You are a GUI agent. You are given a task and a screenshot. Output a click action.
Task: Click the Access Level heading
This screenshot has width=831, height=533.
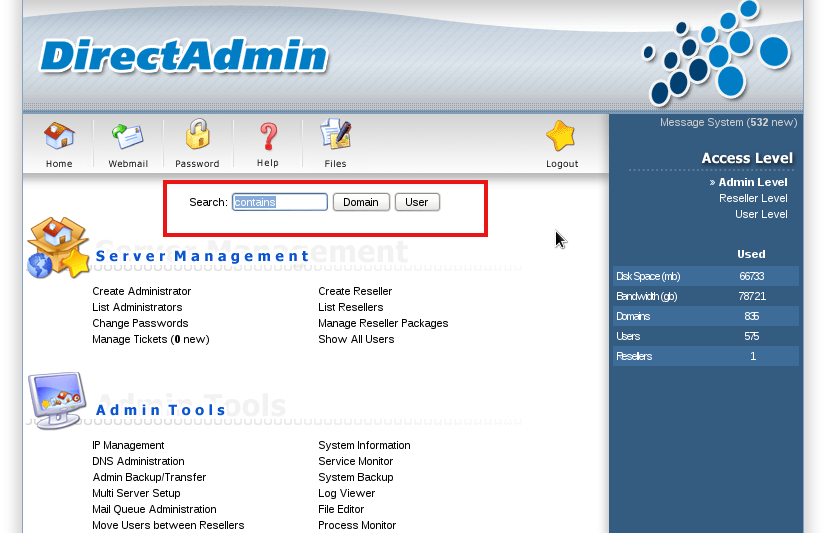(x=747, y=158)
